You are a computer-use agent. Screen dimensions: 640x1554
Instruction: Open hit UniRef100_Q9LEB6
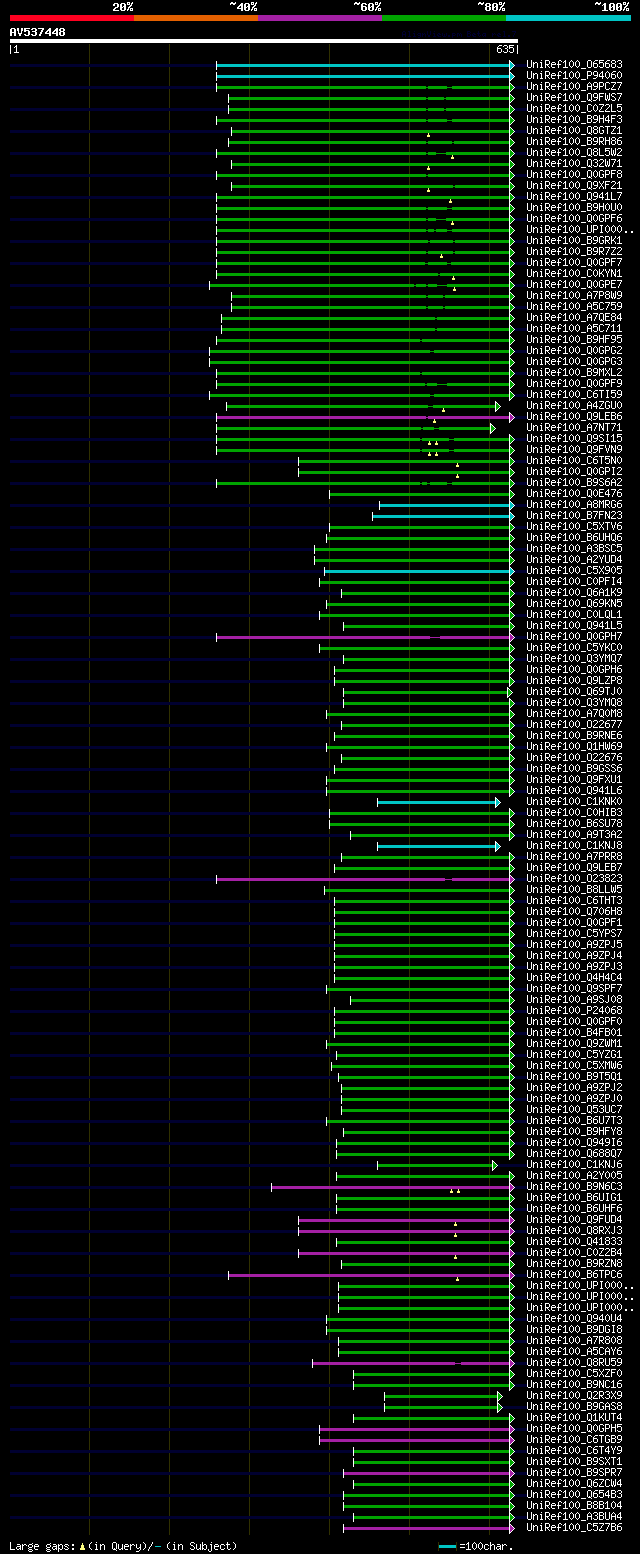[x=574, y=416]
